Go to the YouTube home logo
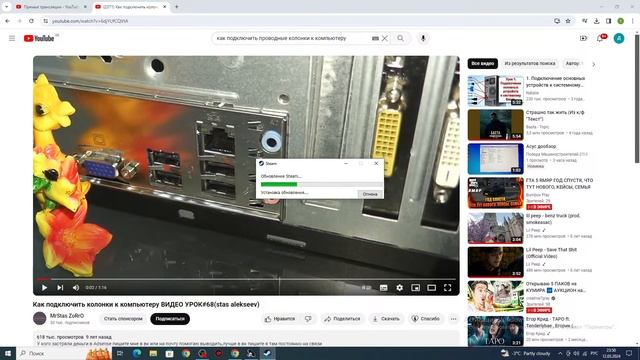 [x=39, y=38]
